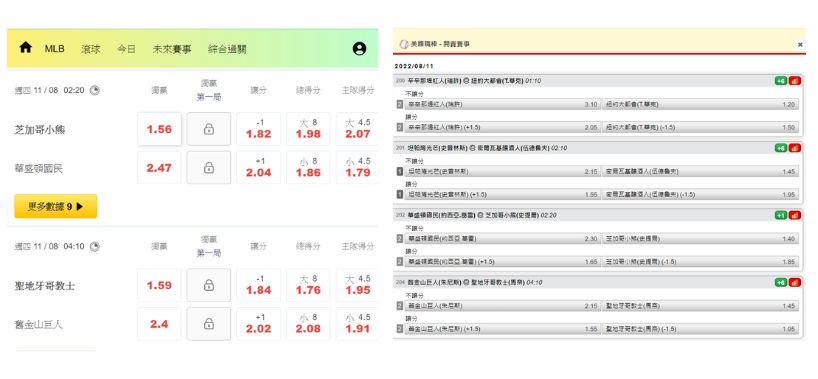
Task: Switch to 今日 tab
Action: coord(126,49)
